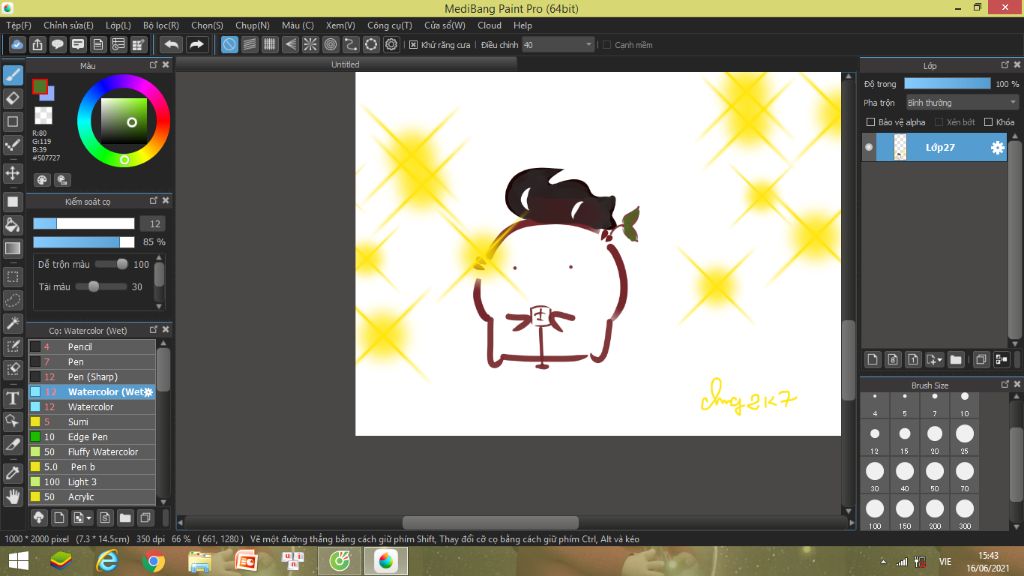Select the Eyedropper tool
The height and width of the screenshot is (576, 1024).
tap(12, 473)
